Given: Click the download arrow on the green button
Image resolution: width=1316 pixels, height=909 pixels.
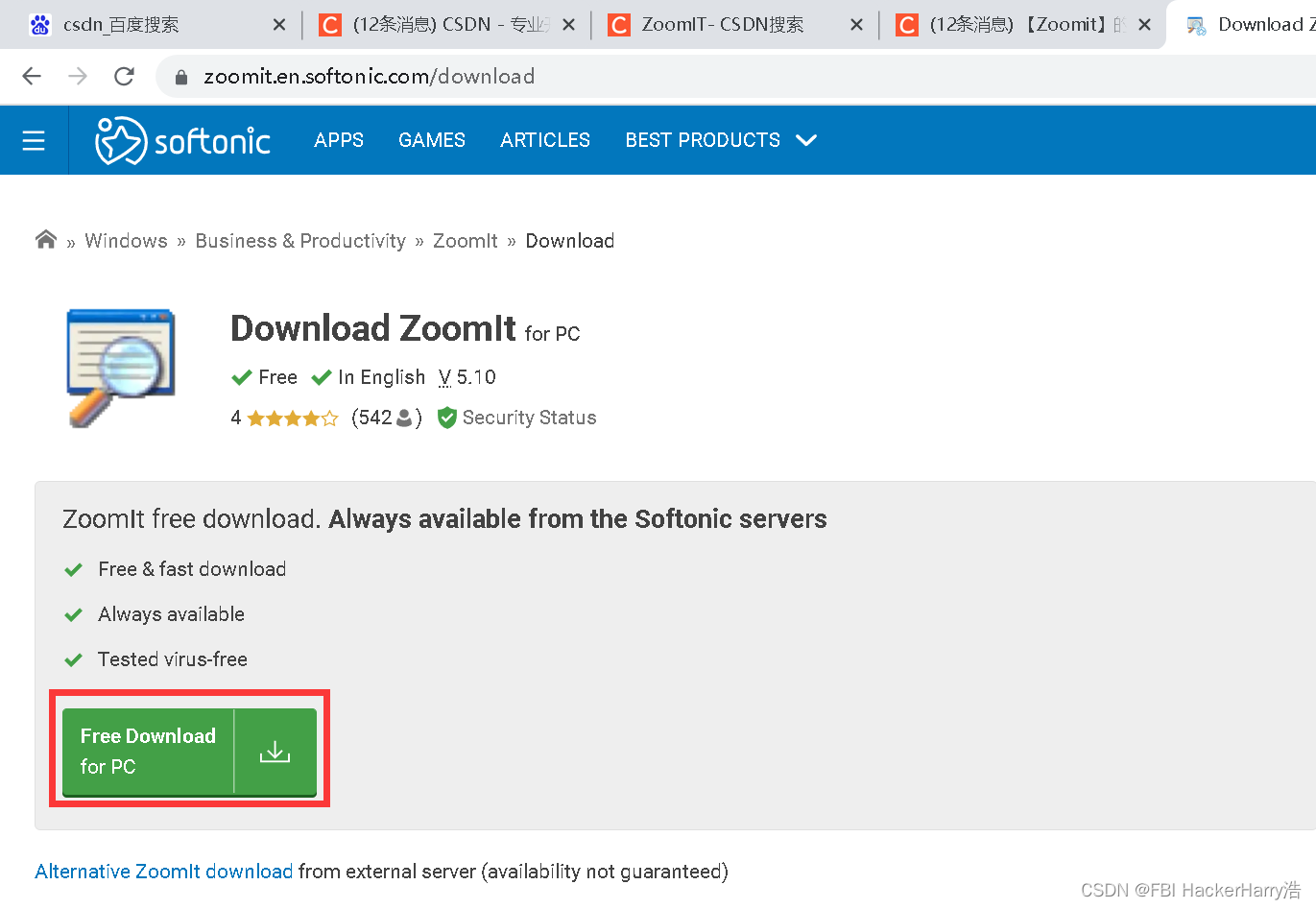Looking at the screenshot, I should [x=275, y=752].
